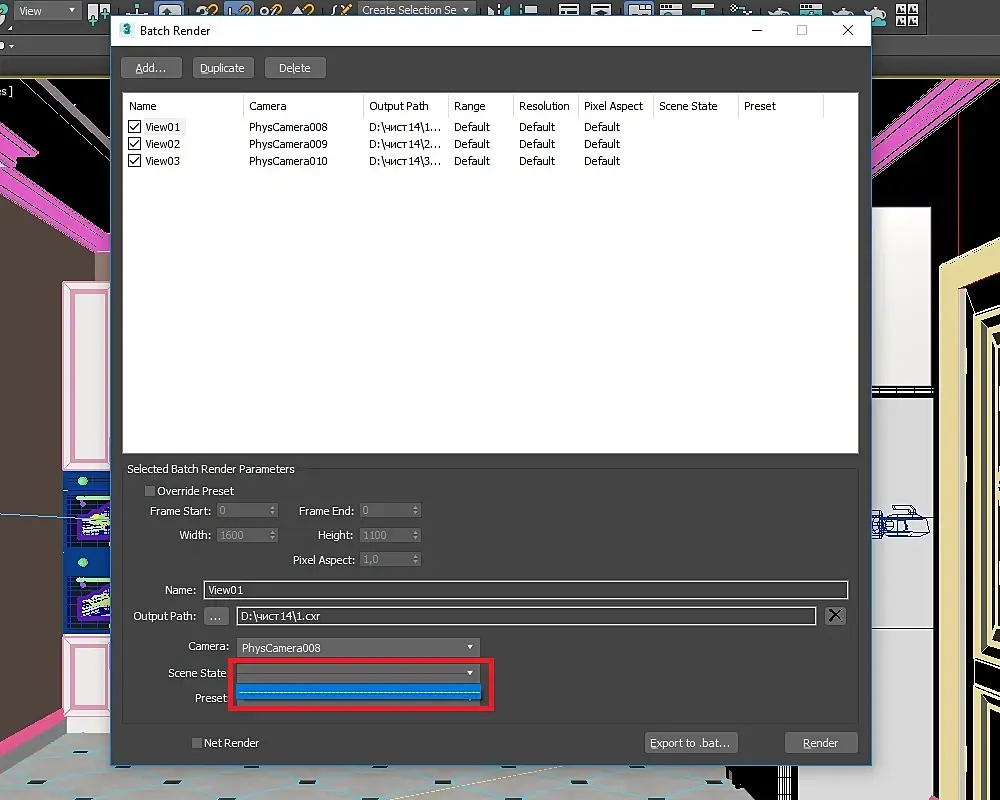Image resolution: width=1000 pixels, height=800 pixels.
Task: Click the Duplicate button
Action: 223,68
